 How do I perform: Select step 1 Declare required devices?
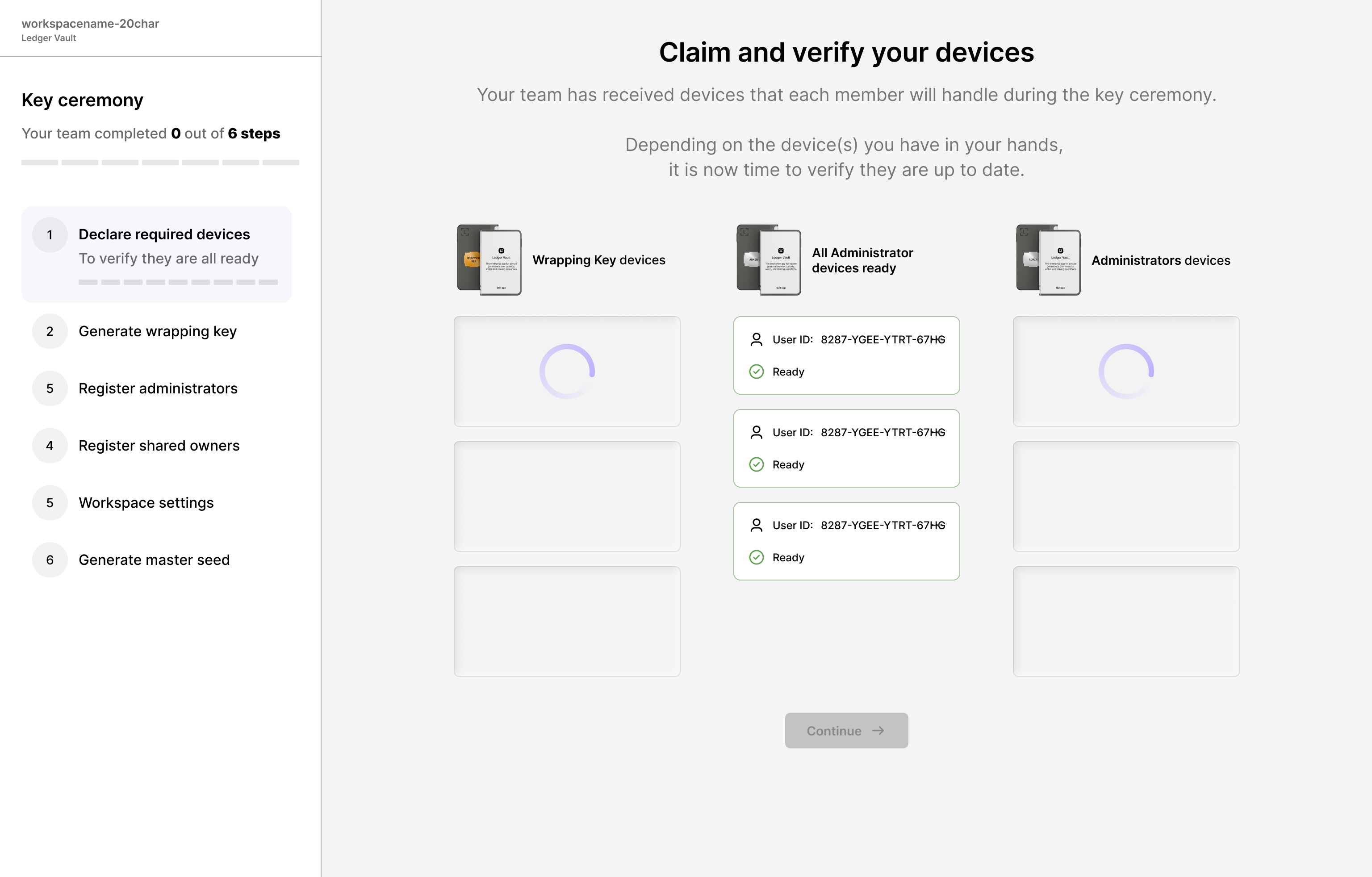coord(163,234)
